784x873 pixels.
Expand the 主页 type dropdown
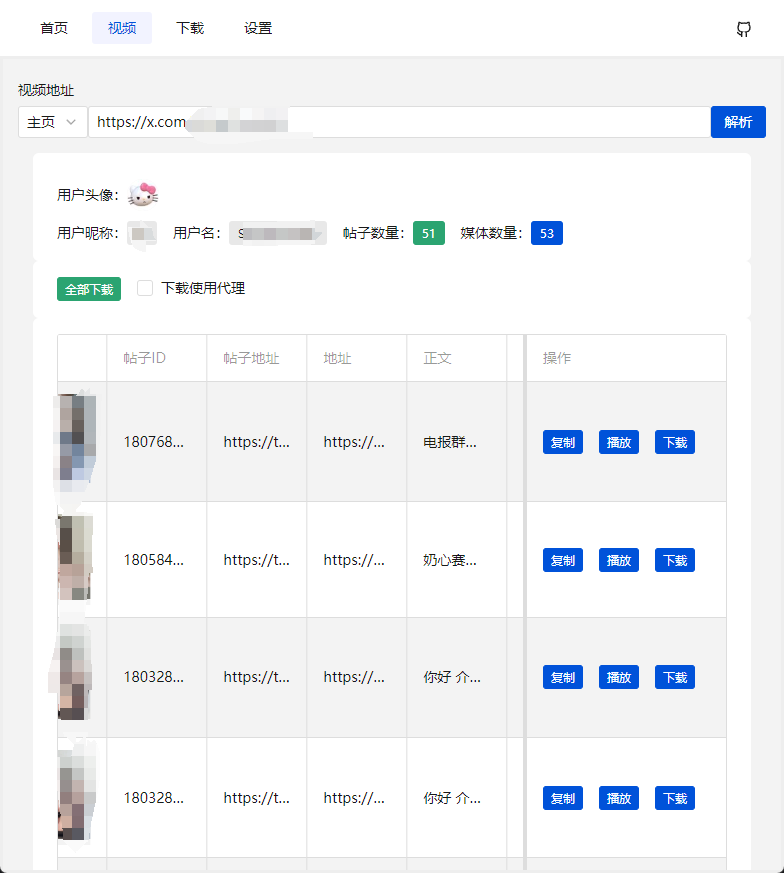pos(52,122)
